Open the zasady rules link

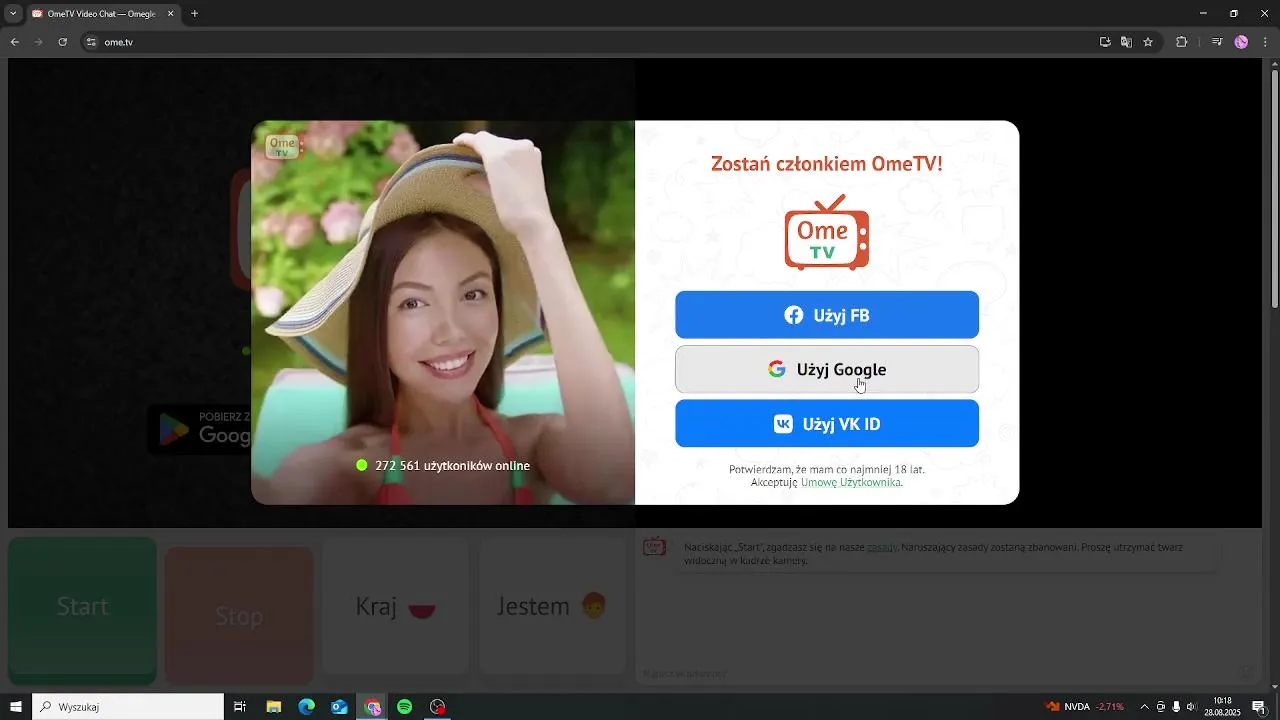tap(881, 547)
